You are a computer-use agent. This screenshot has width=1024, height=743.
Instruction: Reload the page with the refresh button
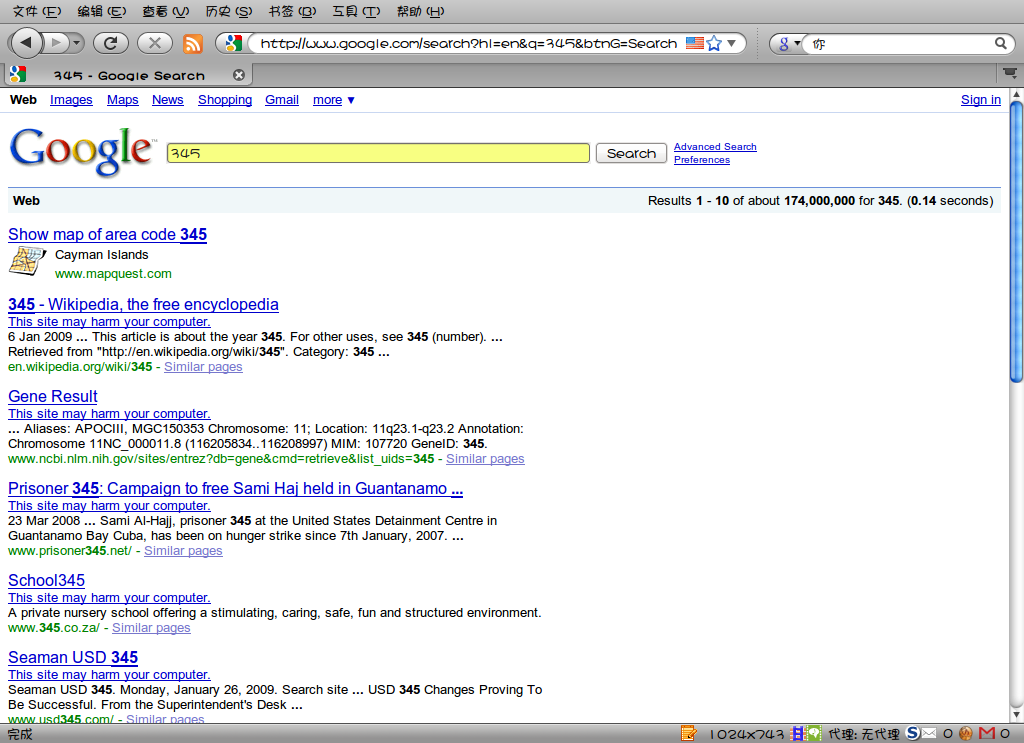click(110, 43)
